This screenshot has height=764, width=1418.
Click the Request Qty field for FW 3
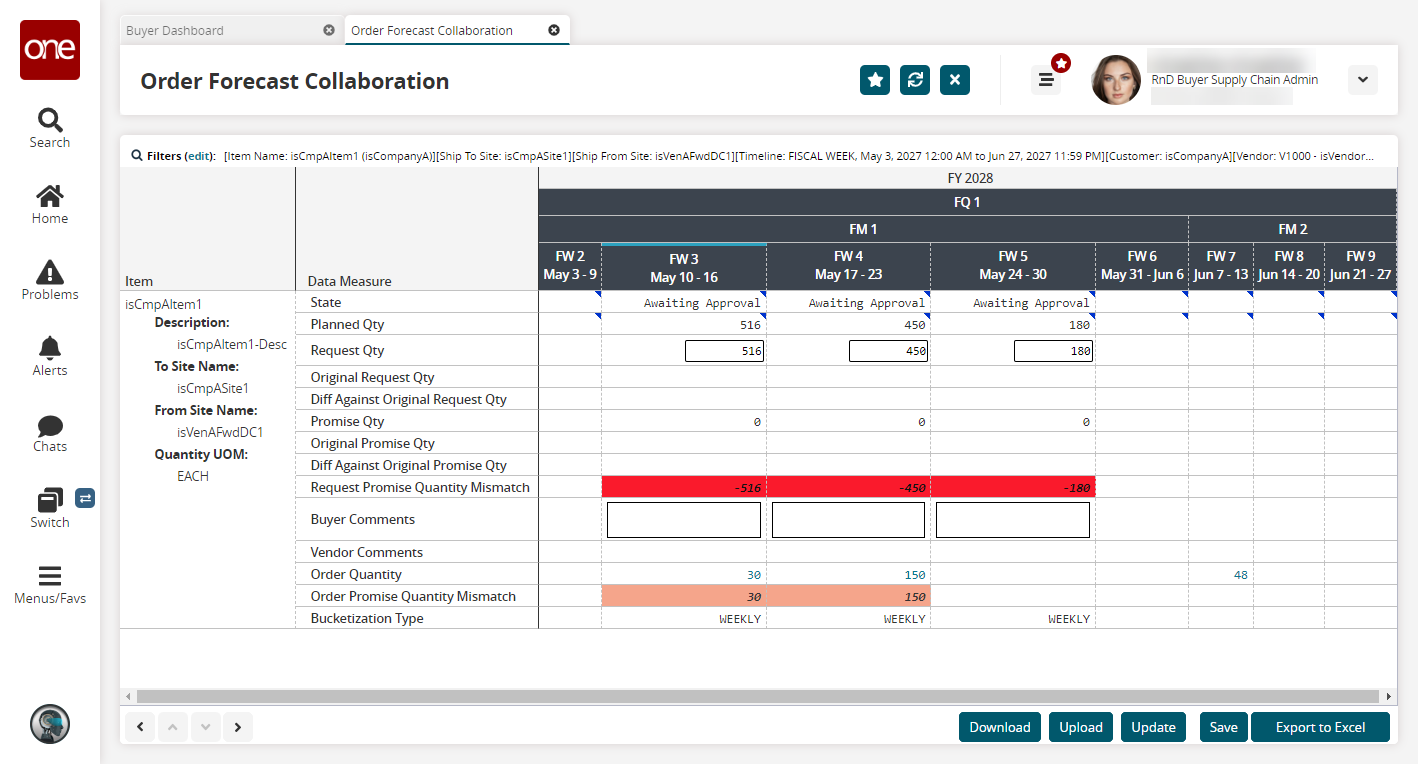tap(724, 351)
